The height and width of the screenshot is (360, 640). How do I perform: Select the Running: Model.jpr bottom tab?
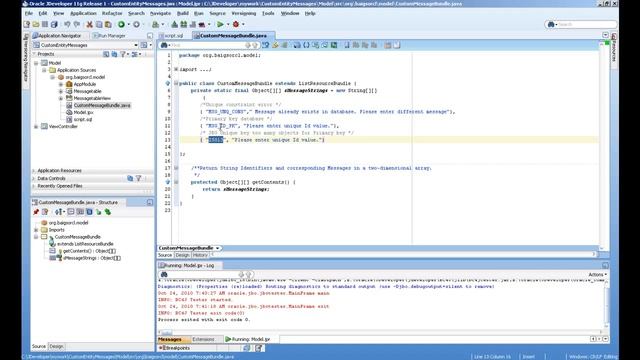pos(248,339)
